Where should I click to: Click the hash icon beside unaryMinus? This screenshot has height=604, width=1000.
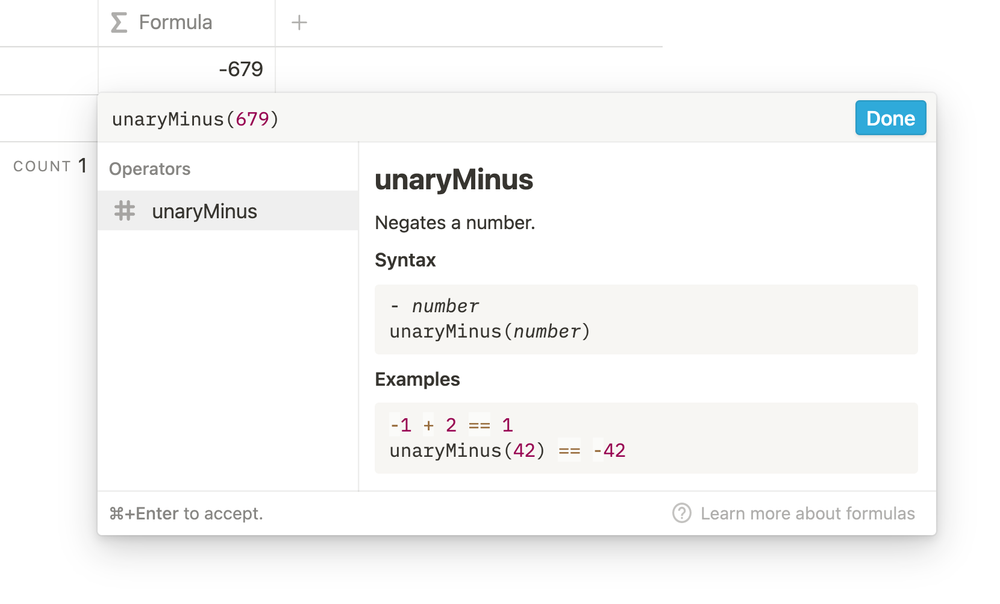125,211
